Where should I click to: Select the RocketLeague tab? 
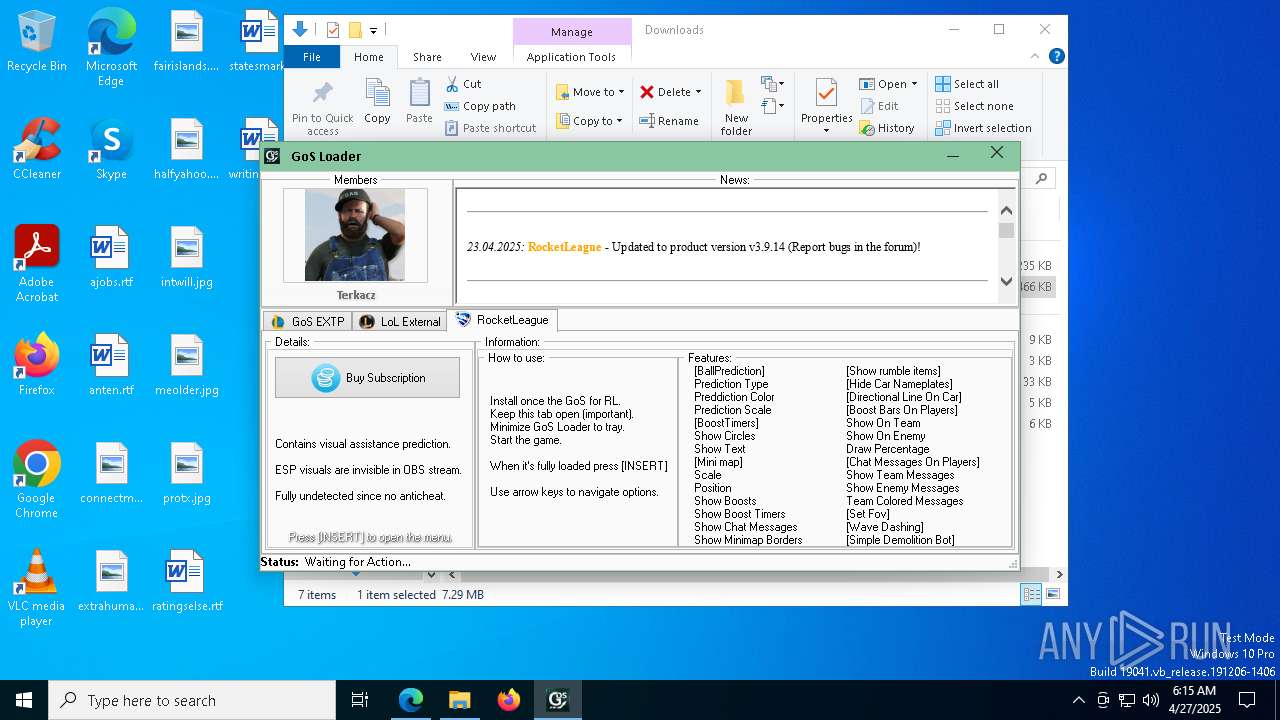tap(502, 320)
